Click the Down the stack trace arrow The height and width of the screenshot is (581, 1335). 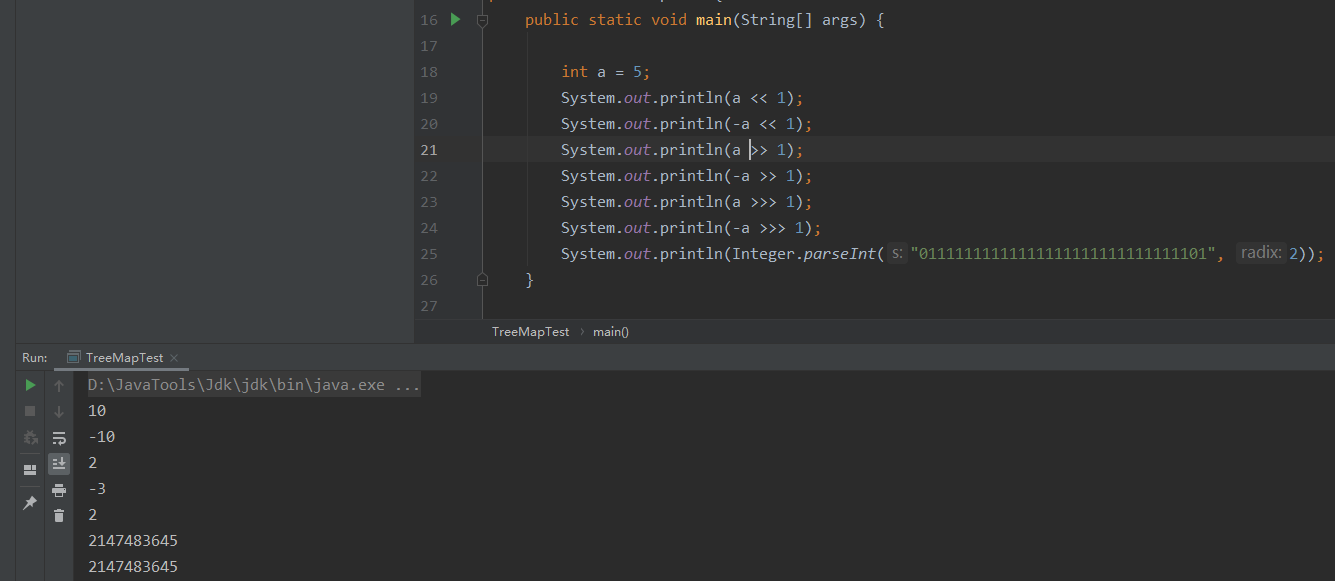59,411
